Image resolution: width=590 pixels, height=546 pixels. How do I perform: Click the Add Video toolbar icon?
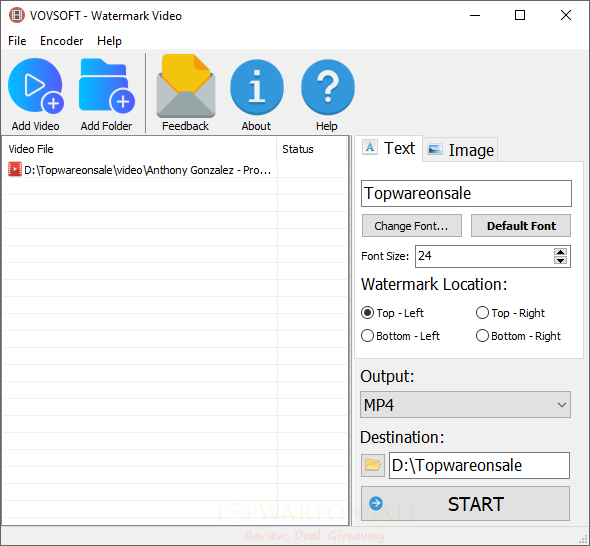(x=36, y=86)
